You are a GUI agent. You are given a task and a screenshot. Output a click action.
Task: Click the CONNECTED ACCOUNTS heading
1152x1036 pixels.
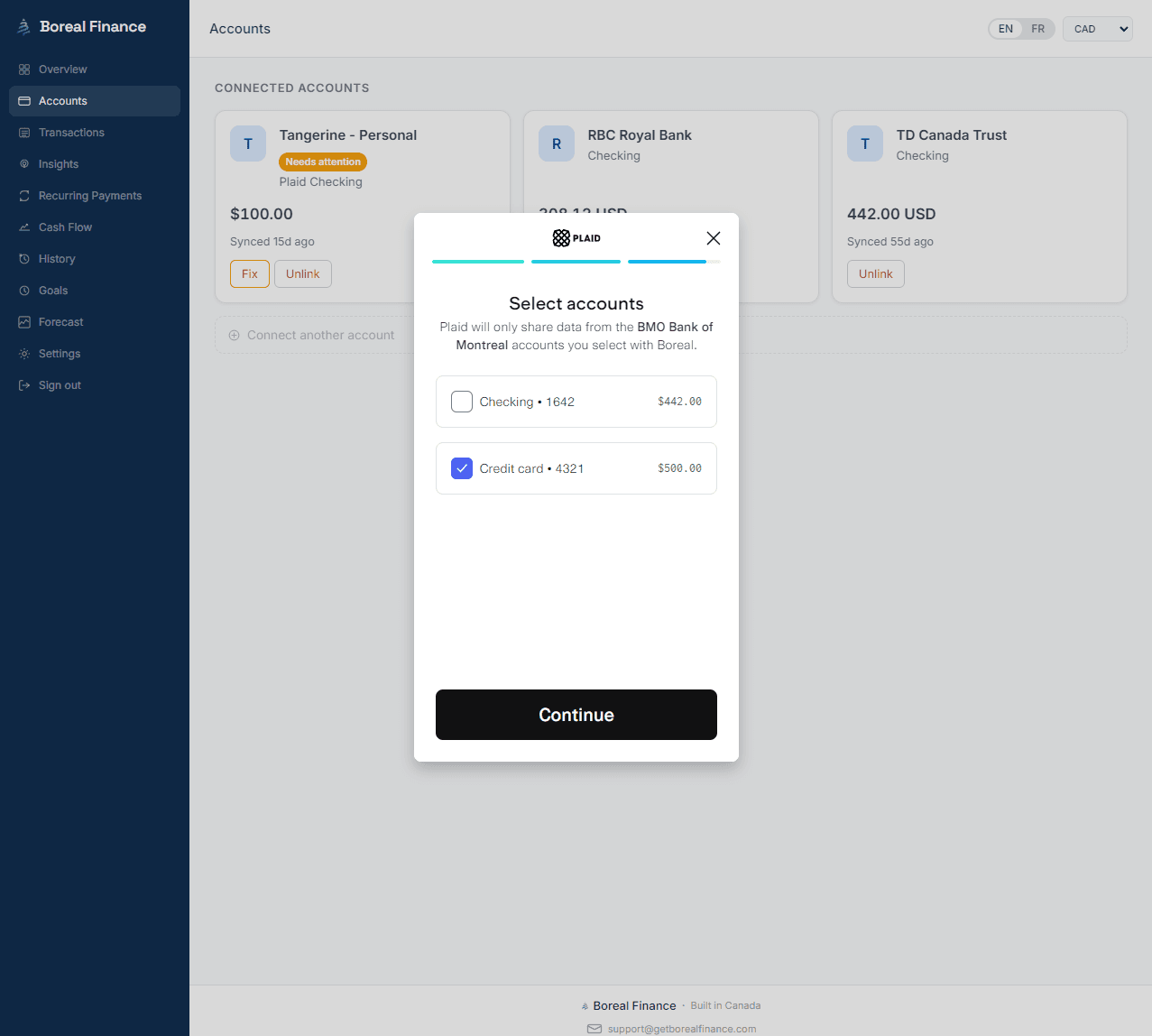tap(292, 88)
